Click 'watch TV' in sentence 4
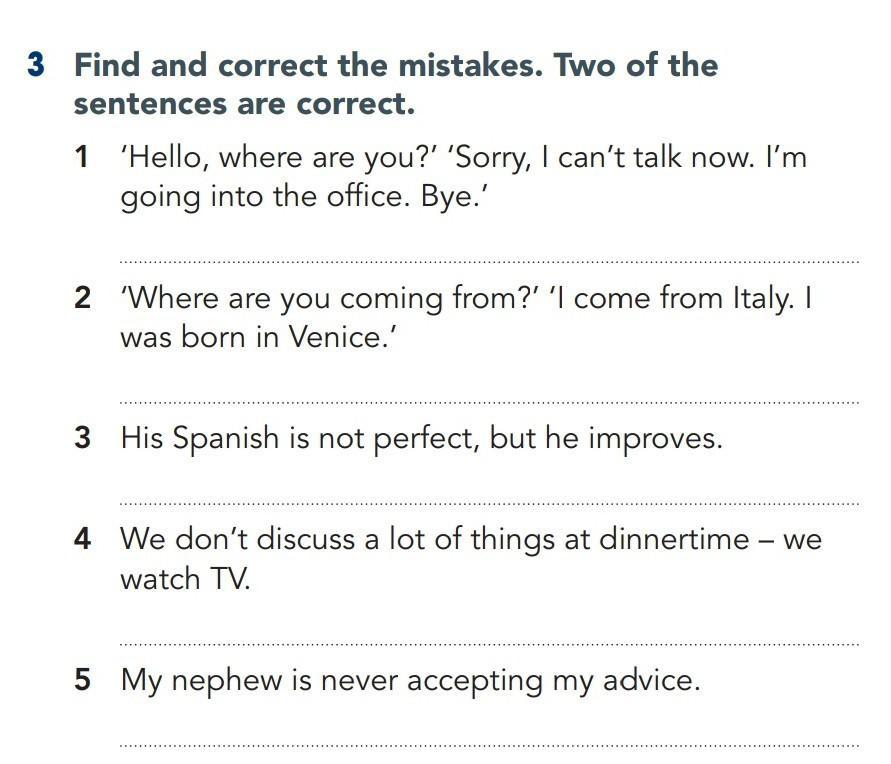The image size is (891, 764). tap(185, 579)
